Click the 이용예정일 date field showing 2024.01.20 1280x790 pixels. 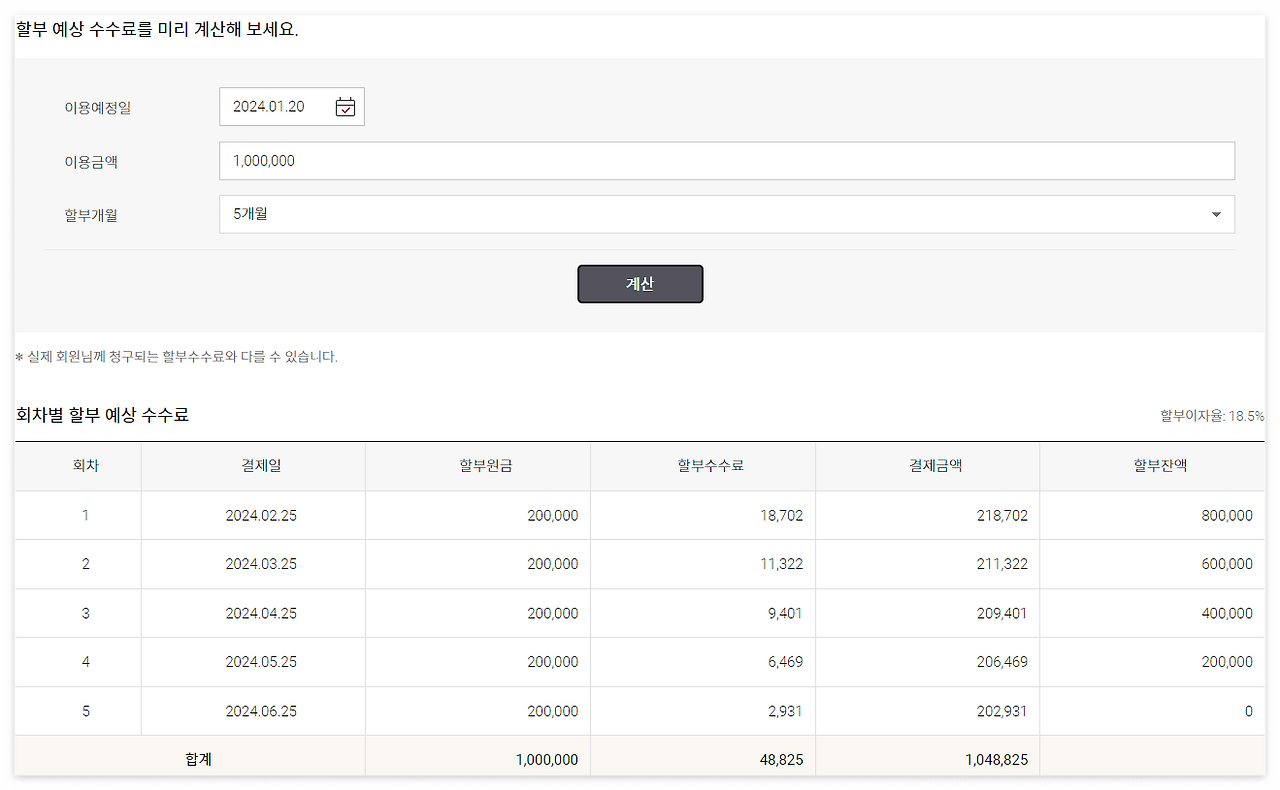click(292, 107)
